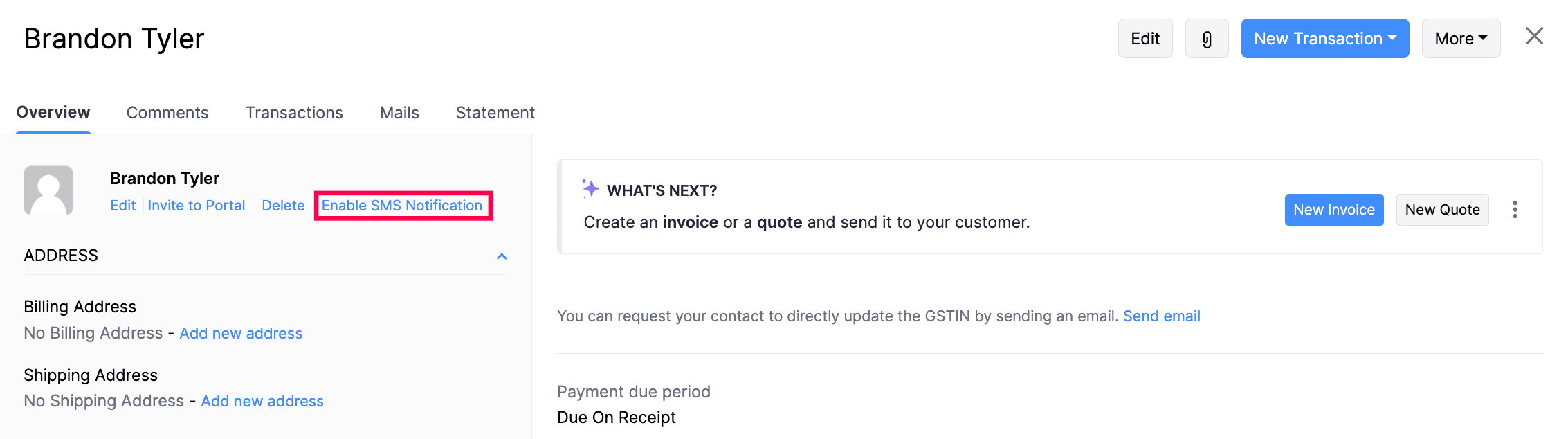
Task: Create a New Invoice
Action: click(x=1333, y=209)
